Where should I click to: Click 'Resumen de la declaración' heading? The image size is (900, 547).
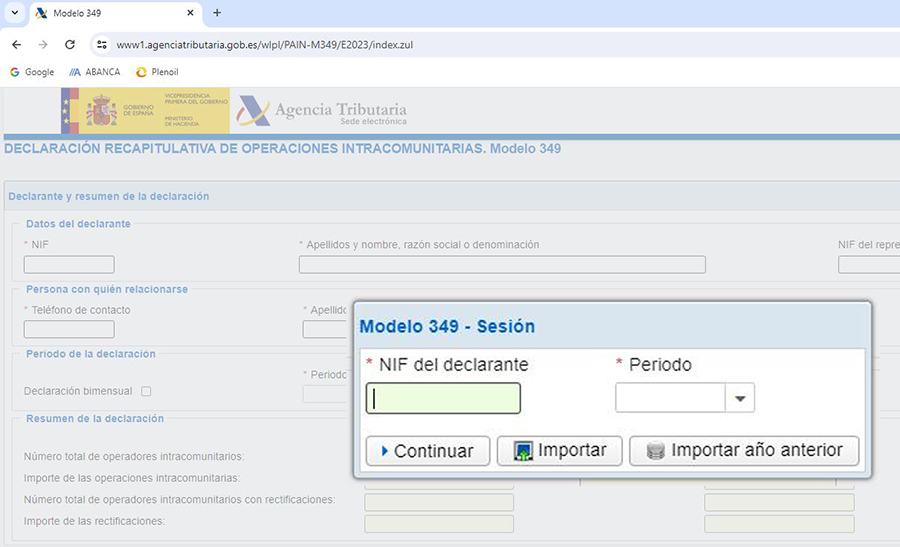tap(95, 418)
